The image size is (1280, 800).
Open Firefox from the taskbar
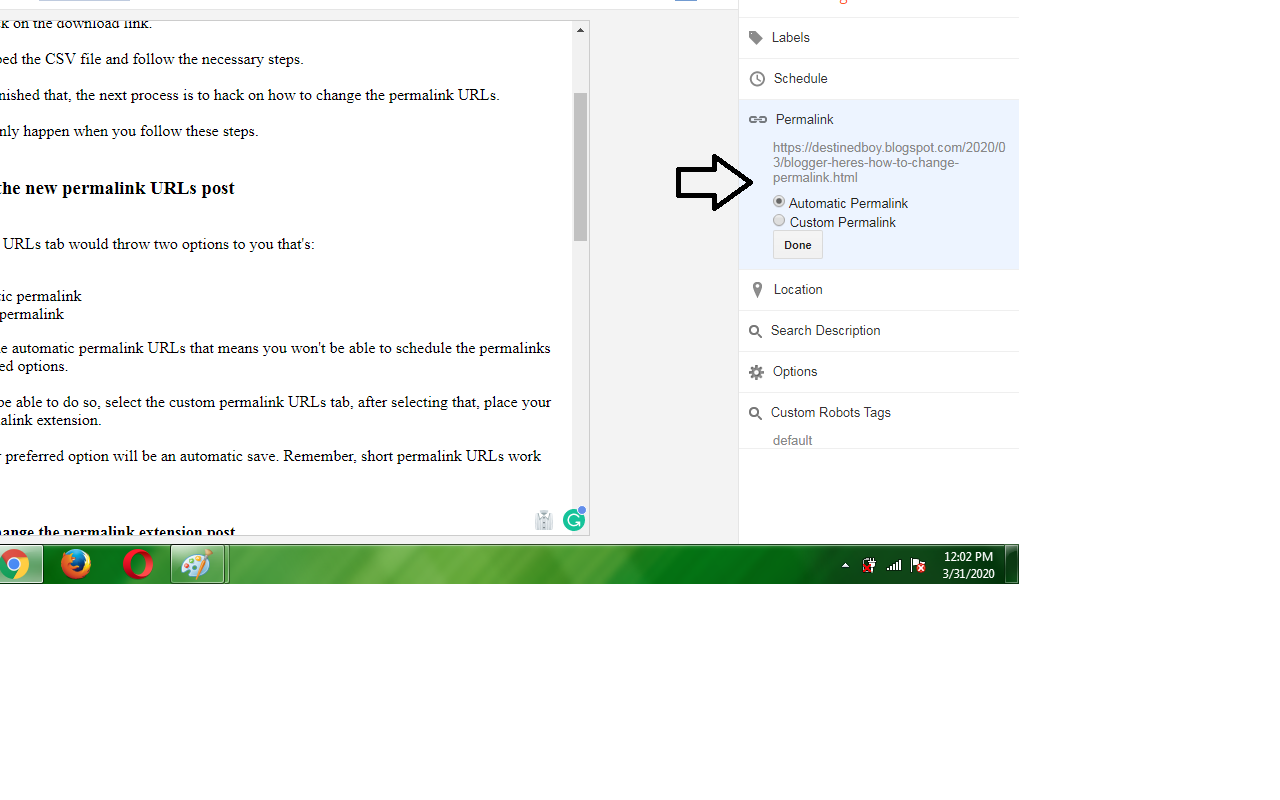click(x=76, y=565)
